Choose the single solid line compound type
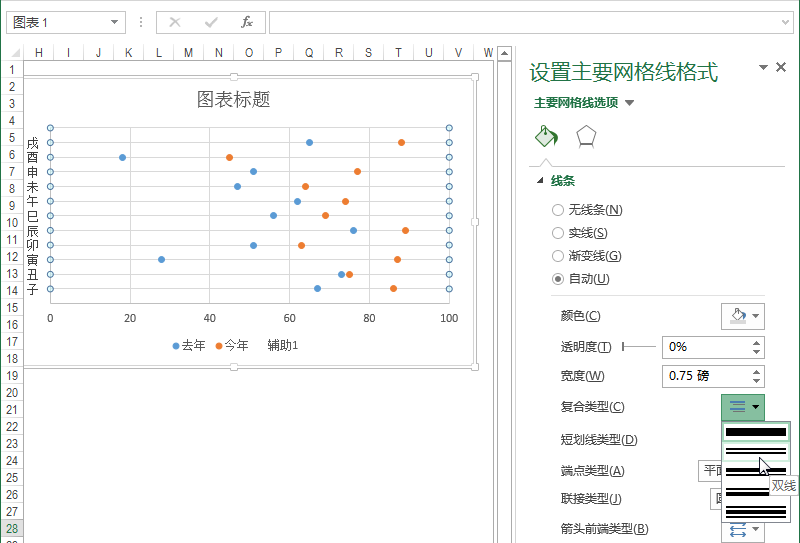 click(756, 432)
